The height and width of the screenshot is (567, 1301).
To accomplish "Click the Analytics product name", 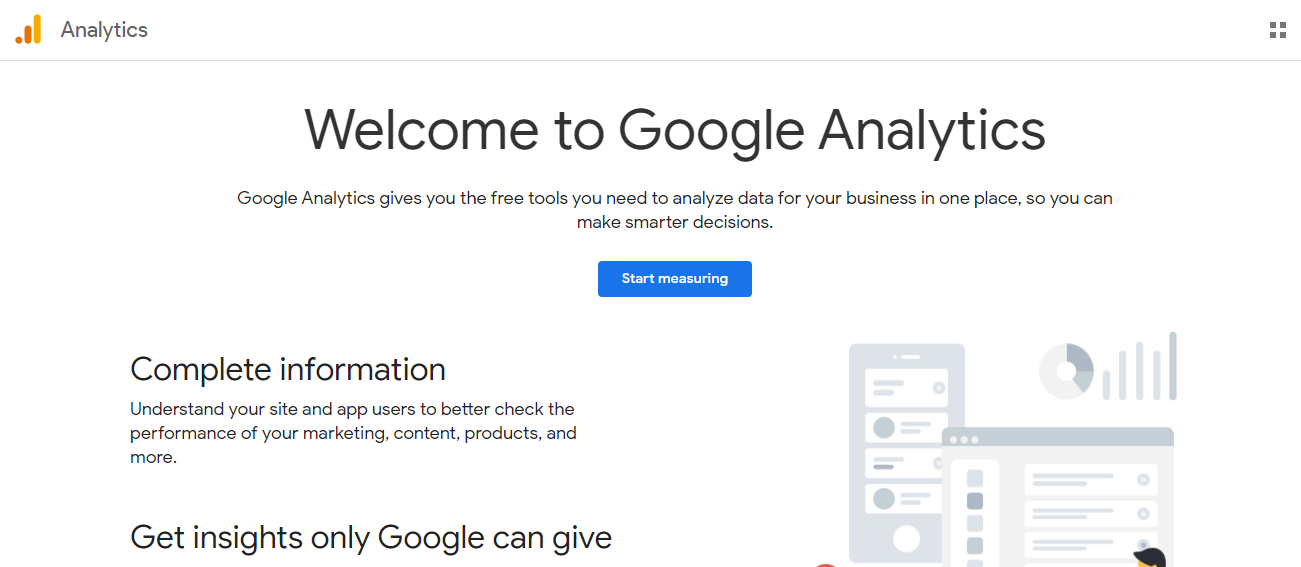I will [x=104, y=30].
